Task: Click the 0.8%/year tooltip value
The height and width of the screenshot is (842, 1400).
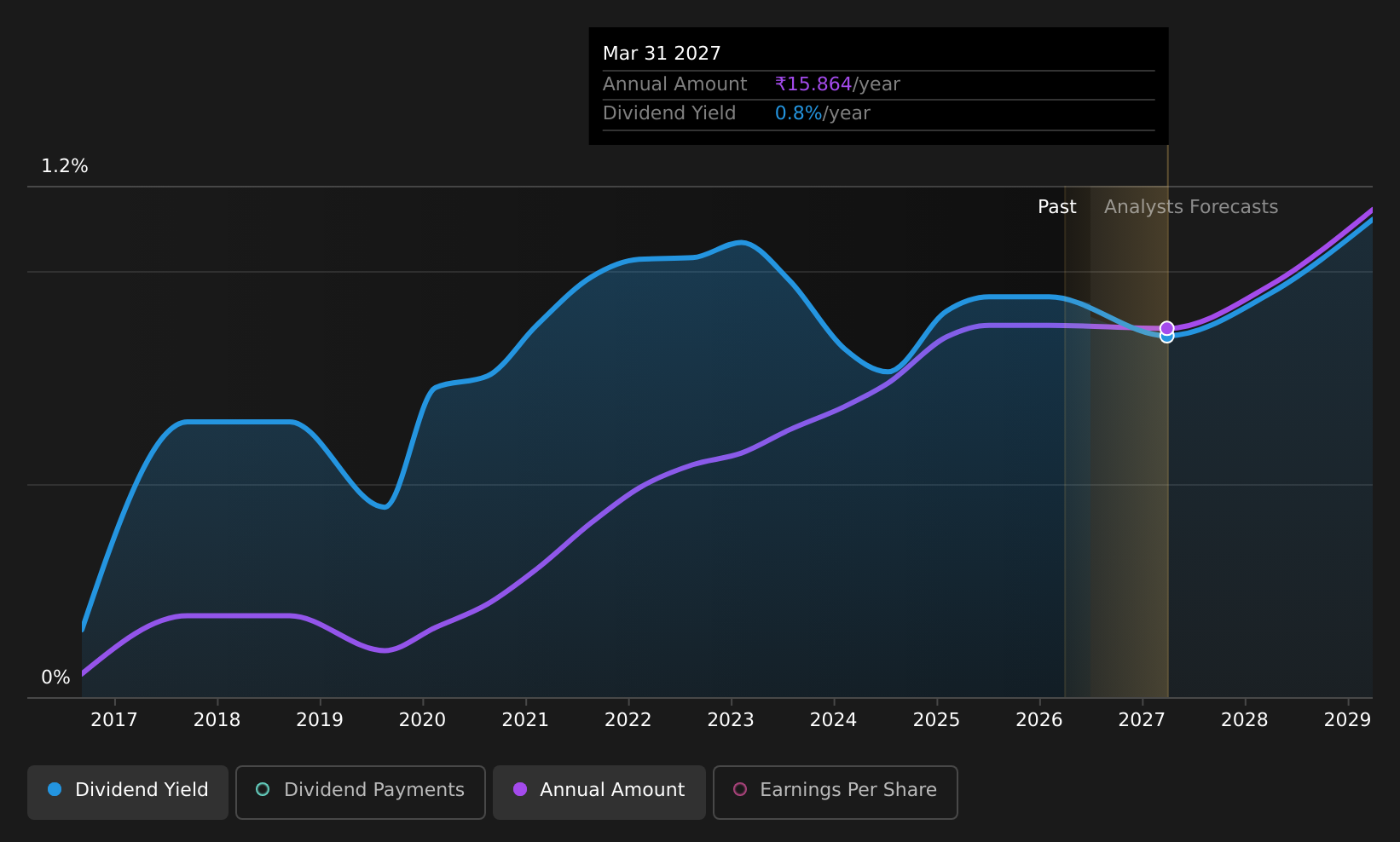Action: point(822,113)
